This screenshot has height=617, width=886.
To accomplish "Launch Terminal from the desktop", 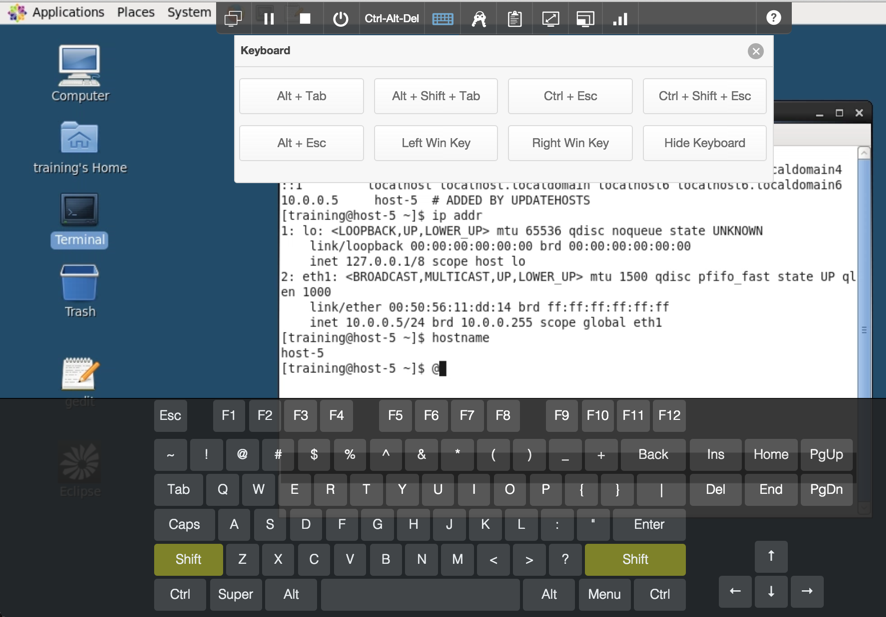I will 79,219.
